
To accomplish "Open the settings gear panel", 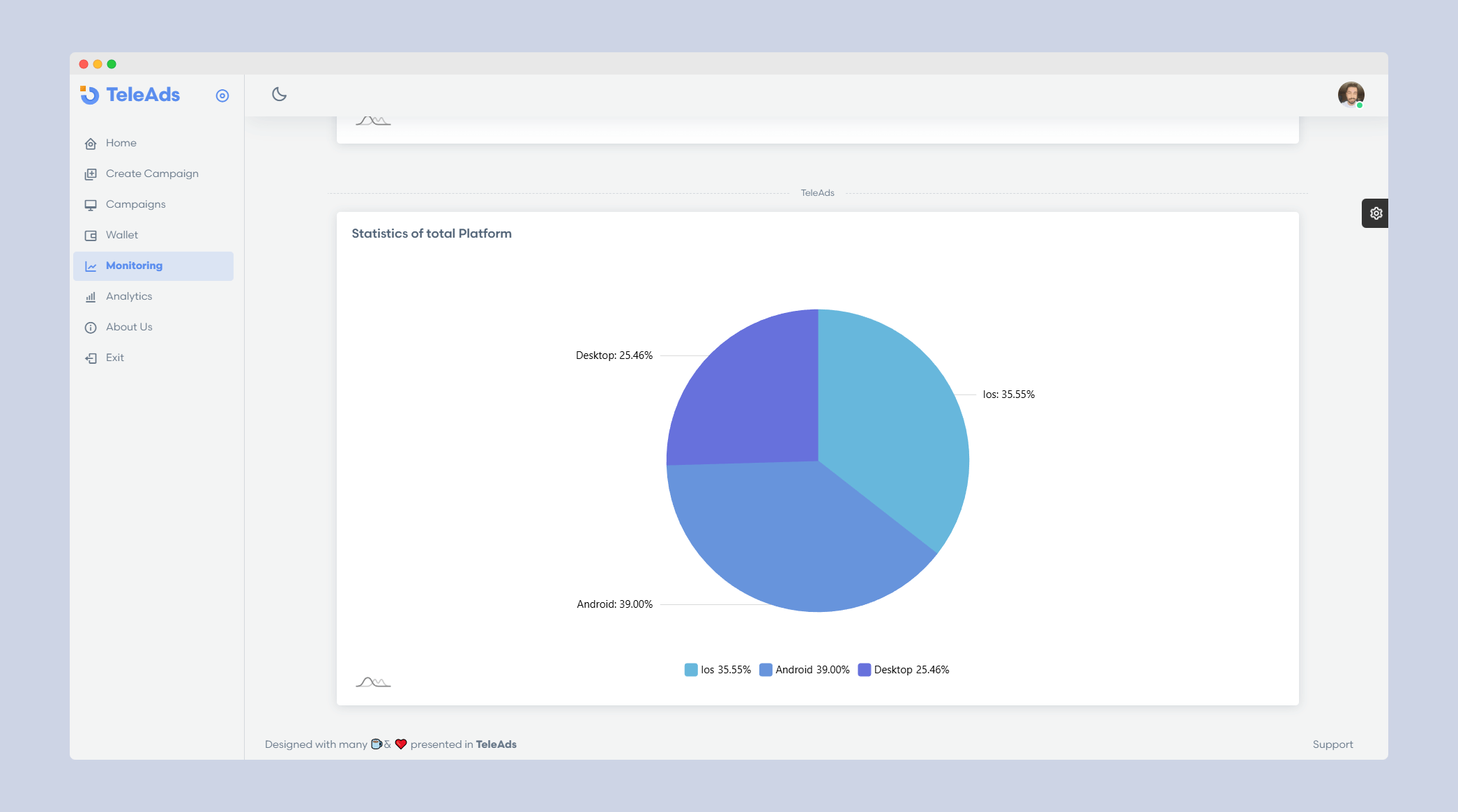I will [1376, 213].
